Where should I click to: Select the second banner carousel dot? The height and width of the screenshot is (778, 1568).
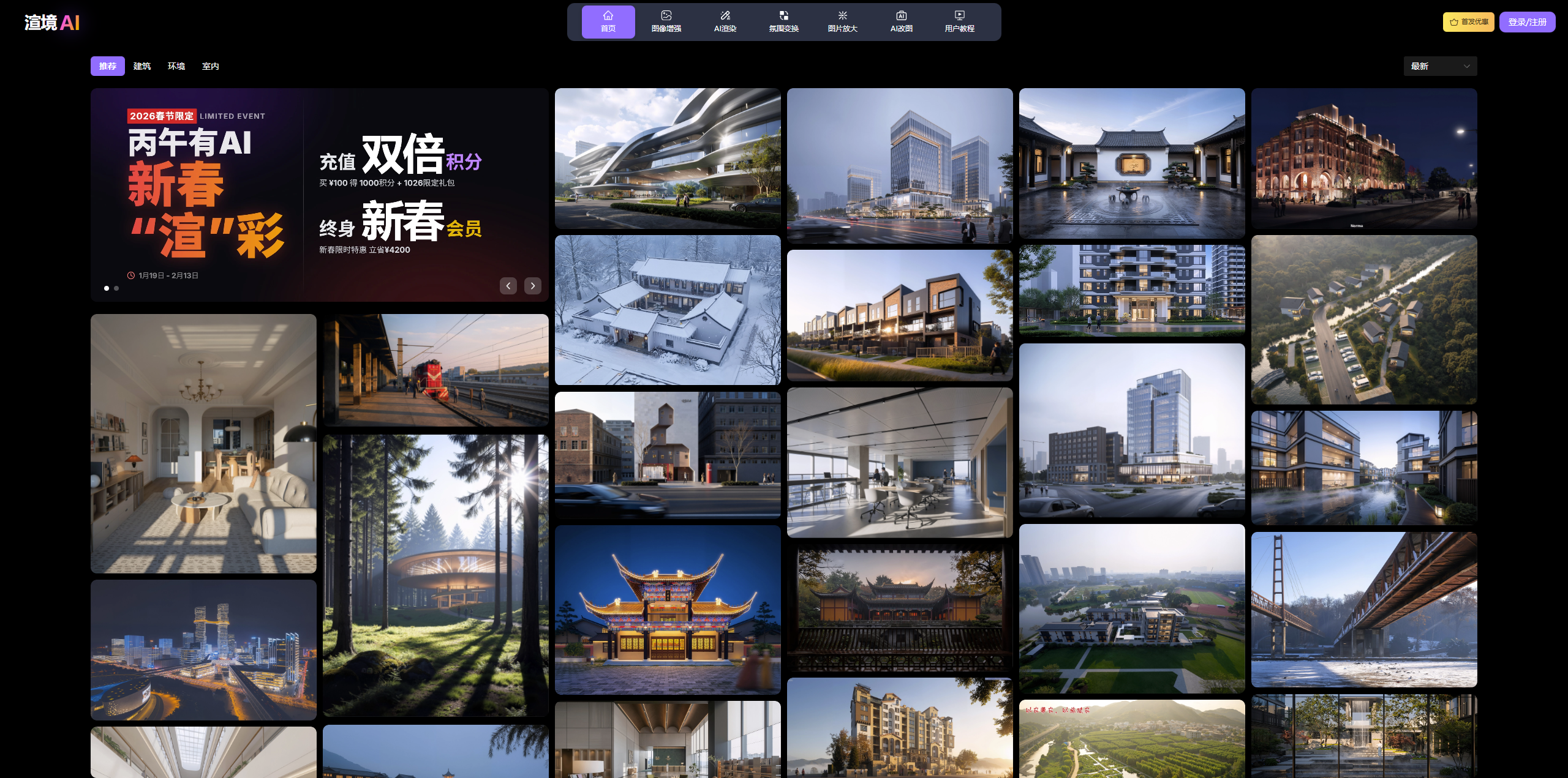click(x=116, y=288)
